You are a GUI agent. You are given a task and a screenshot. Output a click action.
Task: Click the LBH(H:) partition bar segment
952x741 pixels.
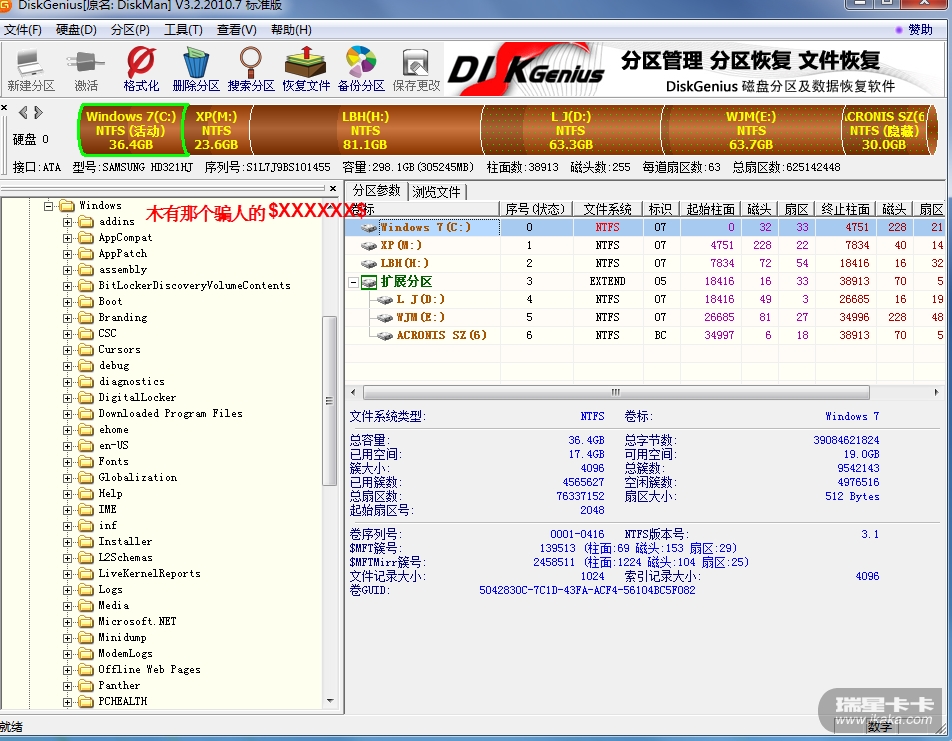pyautogui.click(x=366, y=130)
